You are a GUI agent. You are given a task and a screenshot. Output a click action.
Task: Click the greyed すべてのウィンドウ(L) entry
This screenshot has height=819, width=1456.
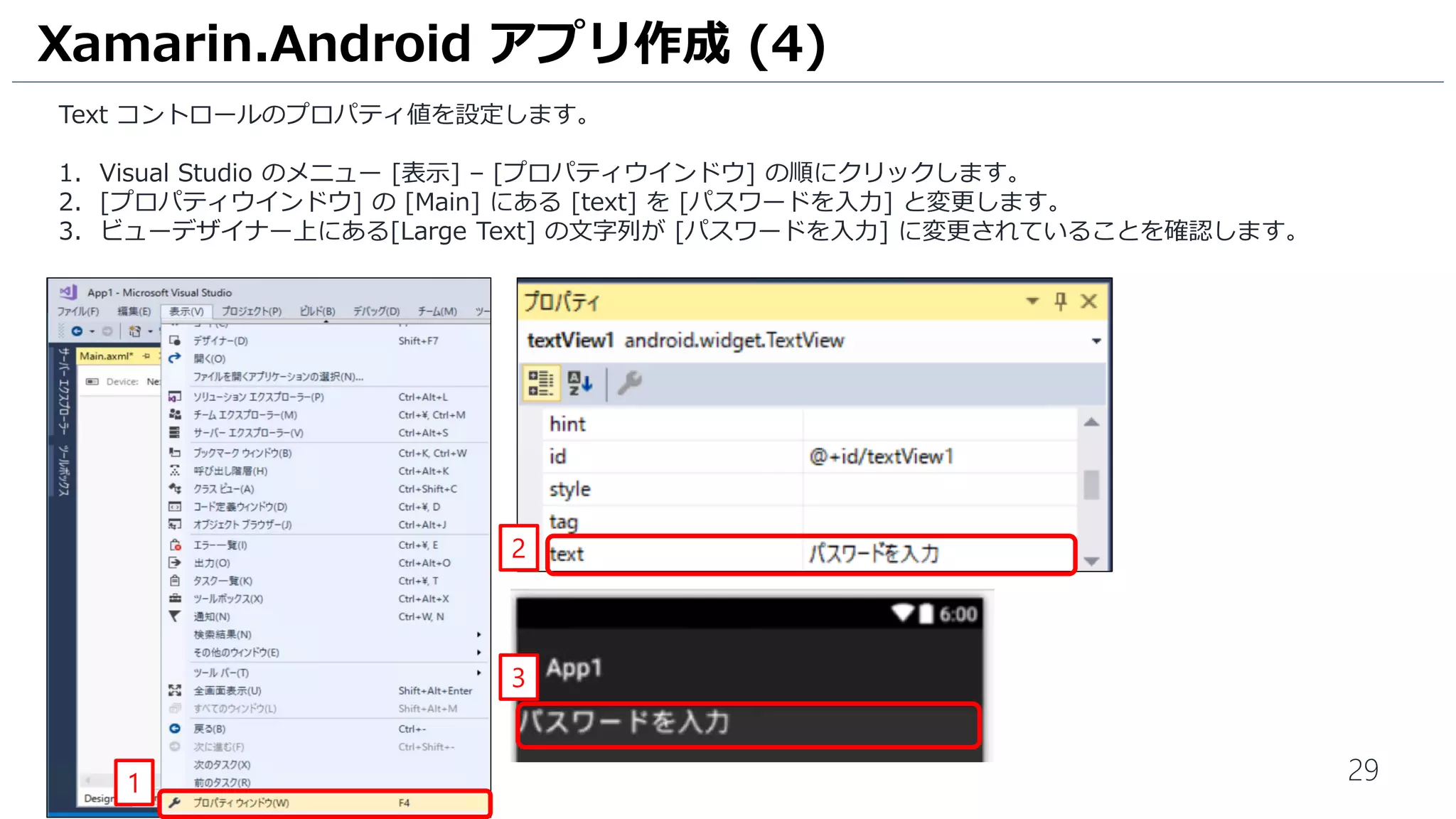[326, 709]
